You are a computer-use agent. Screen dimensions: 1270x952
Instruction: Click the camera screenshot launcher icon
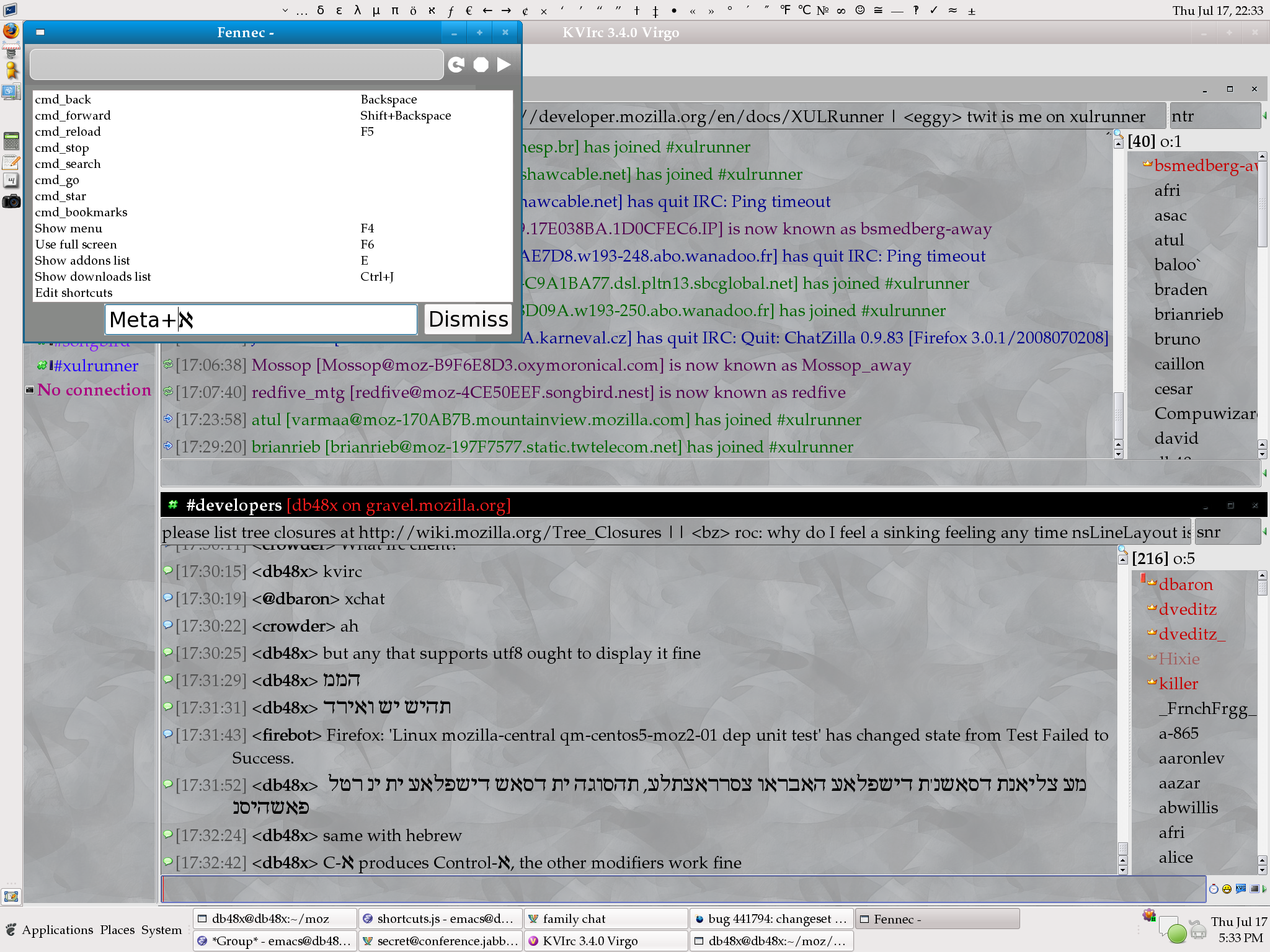pos(11,201)
